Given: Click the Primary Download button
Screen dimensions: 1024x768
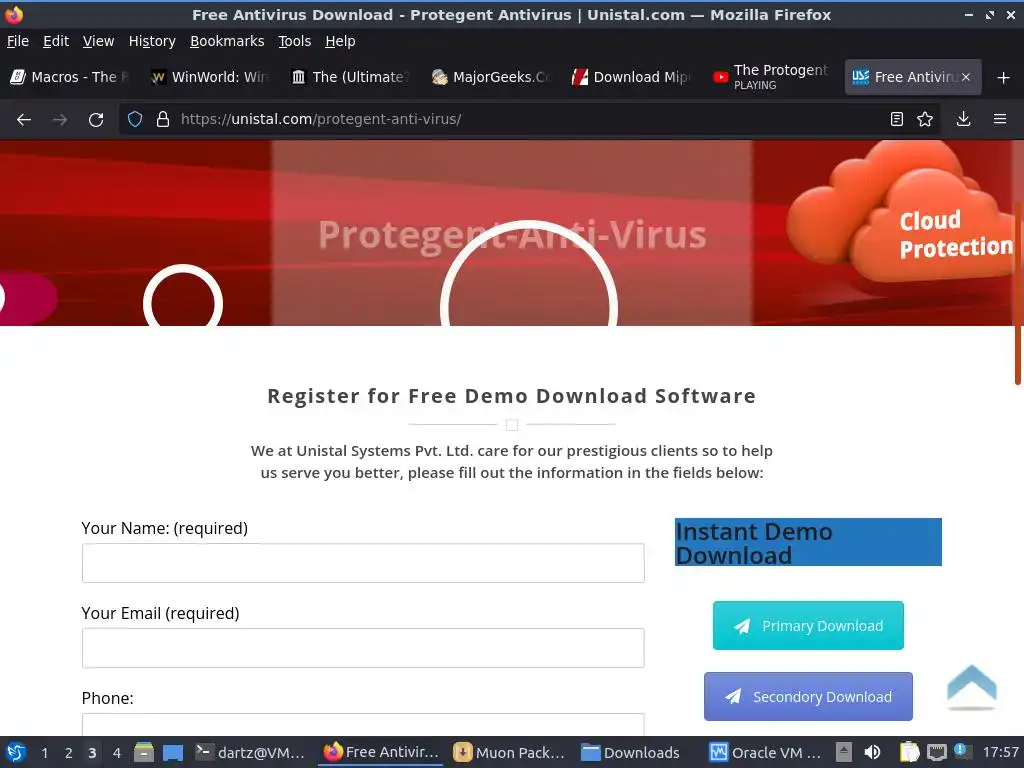Looking at the screenshot, I should [x=808, y=626].
